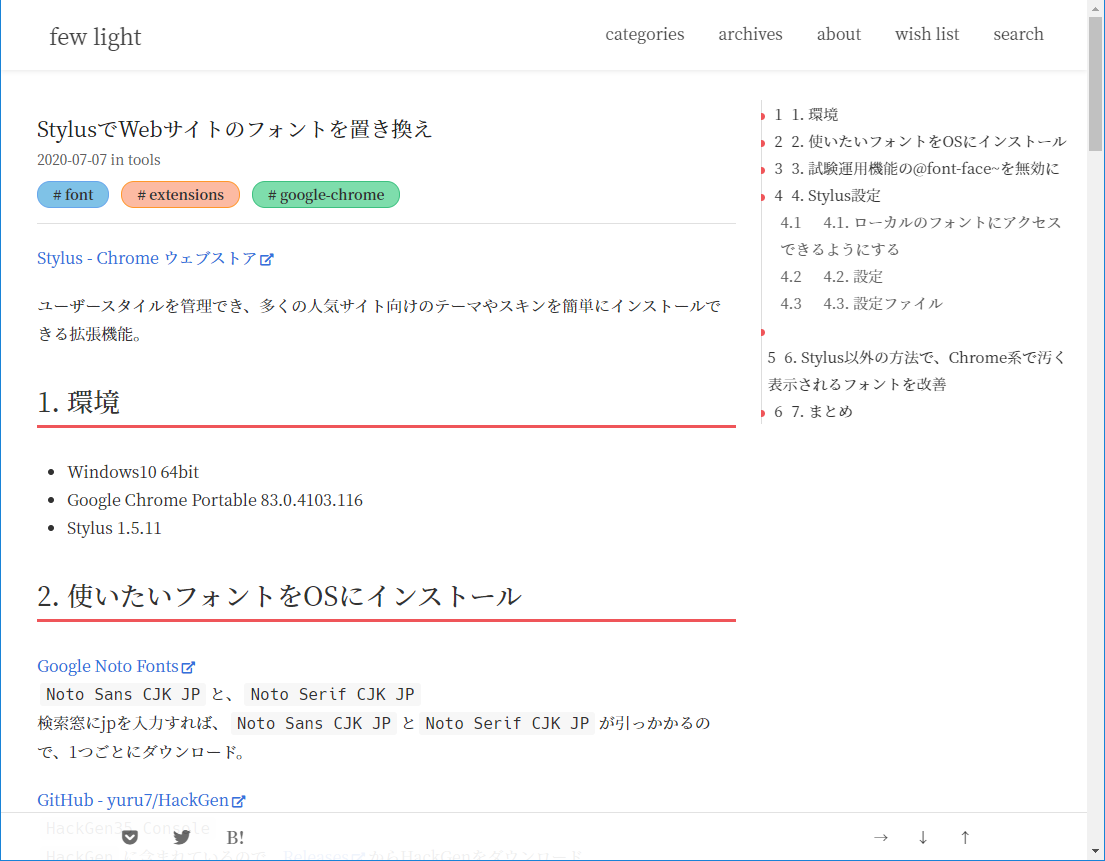Click the heading 2. 使いたいフォントをOSにインストール
The width and height of the screenshot is (1105, 861).
pos(279,596)
